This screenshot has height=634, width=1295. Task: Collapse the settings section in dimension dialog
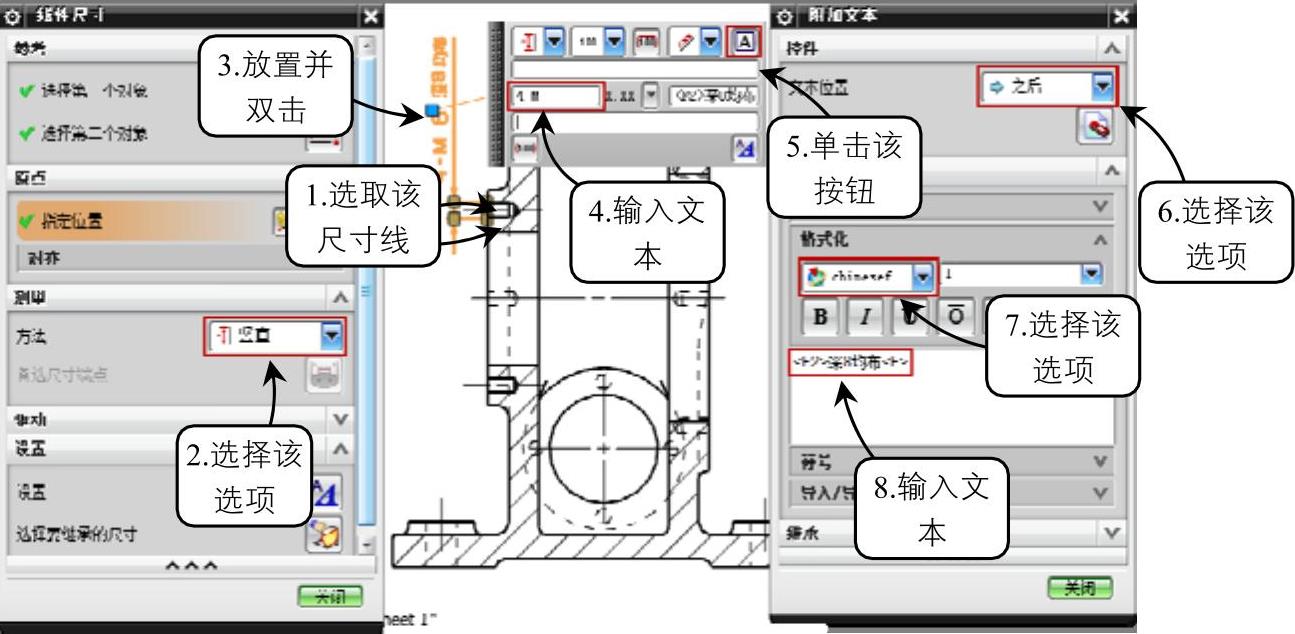pyautogui.click(x=340, y=449)
